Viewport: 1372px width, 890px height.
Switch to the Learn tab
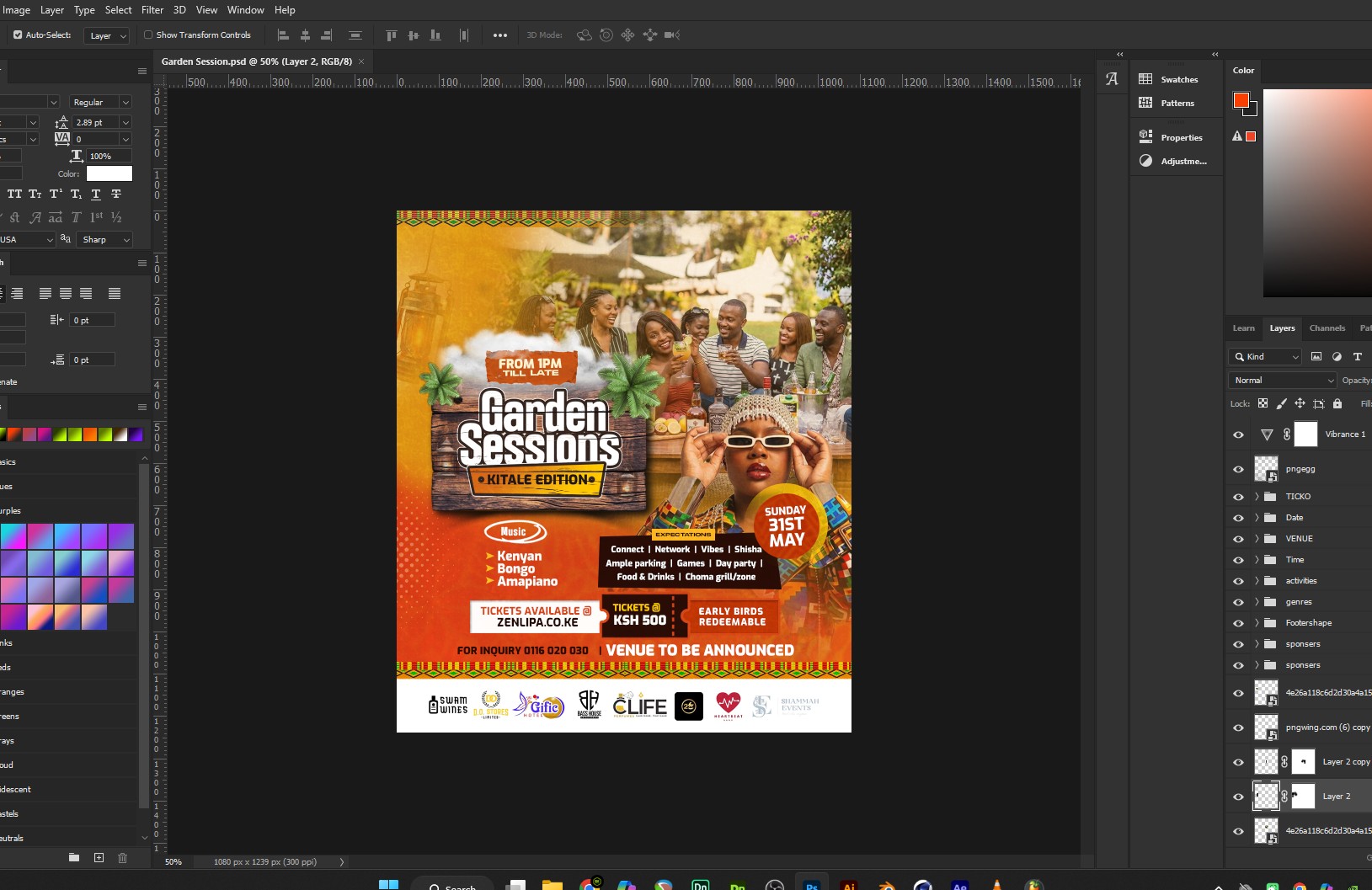click(x=1243, y=328)
